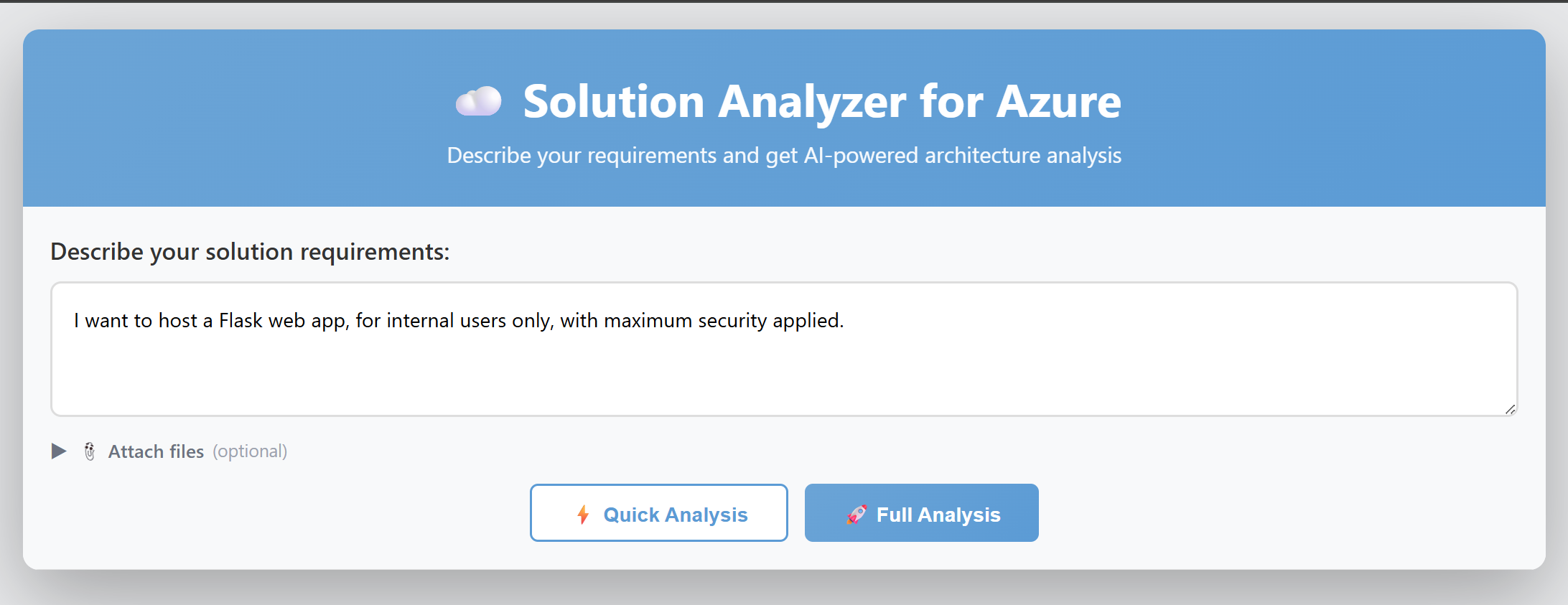Image resolution: width=1568 pixels, height=605 pixels.
Task: Run Quick Analysis
Action: click(658, 513)
